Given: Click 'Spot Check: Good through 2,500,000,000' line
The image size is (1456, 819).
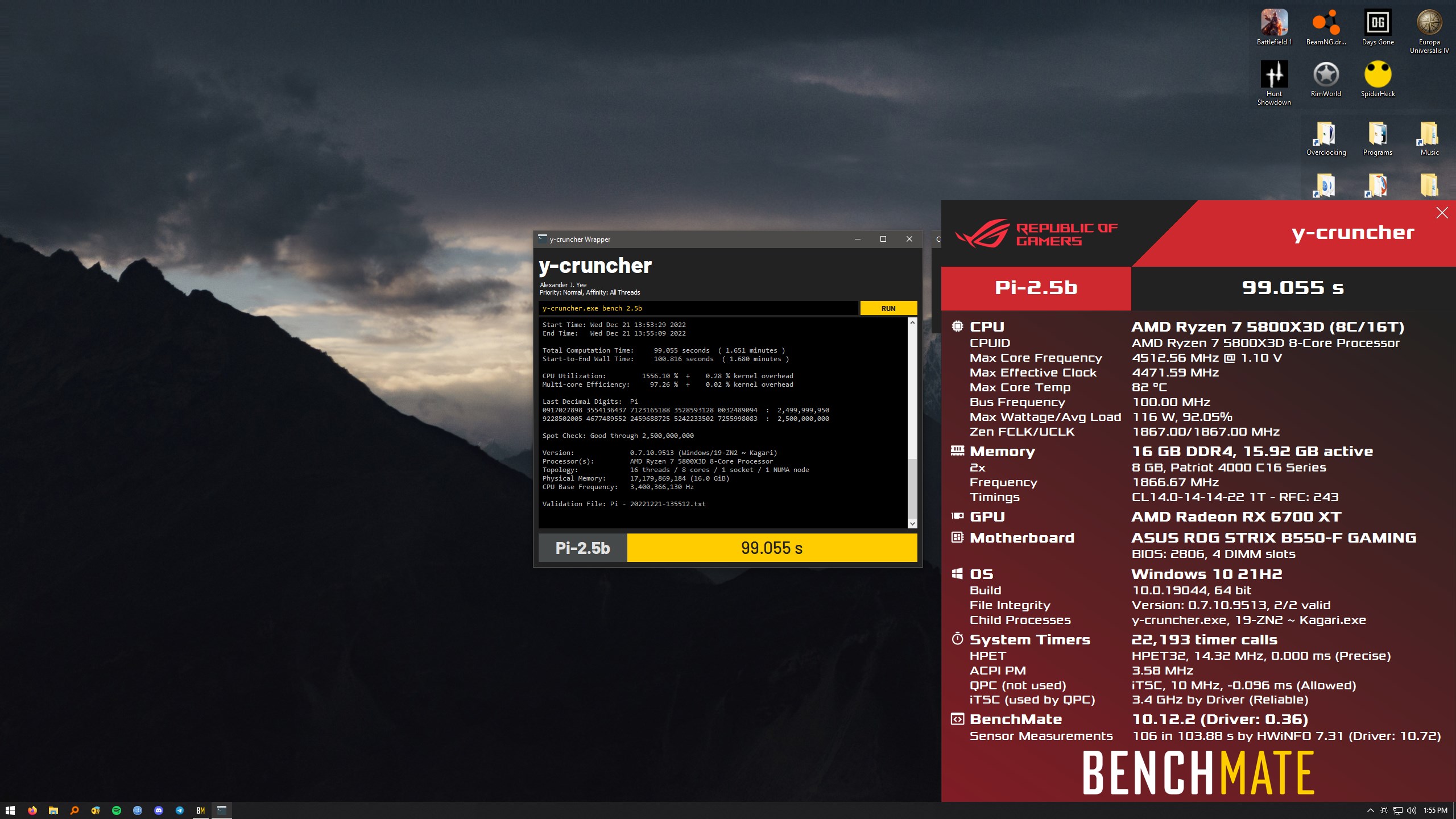Looking at the screenshot, I should point(618,436).
